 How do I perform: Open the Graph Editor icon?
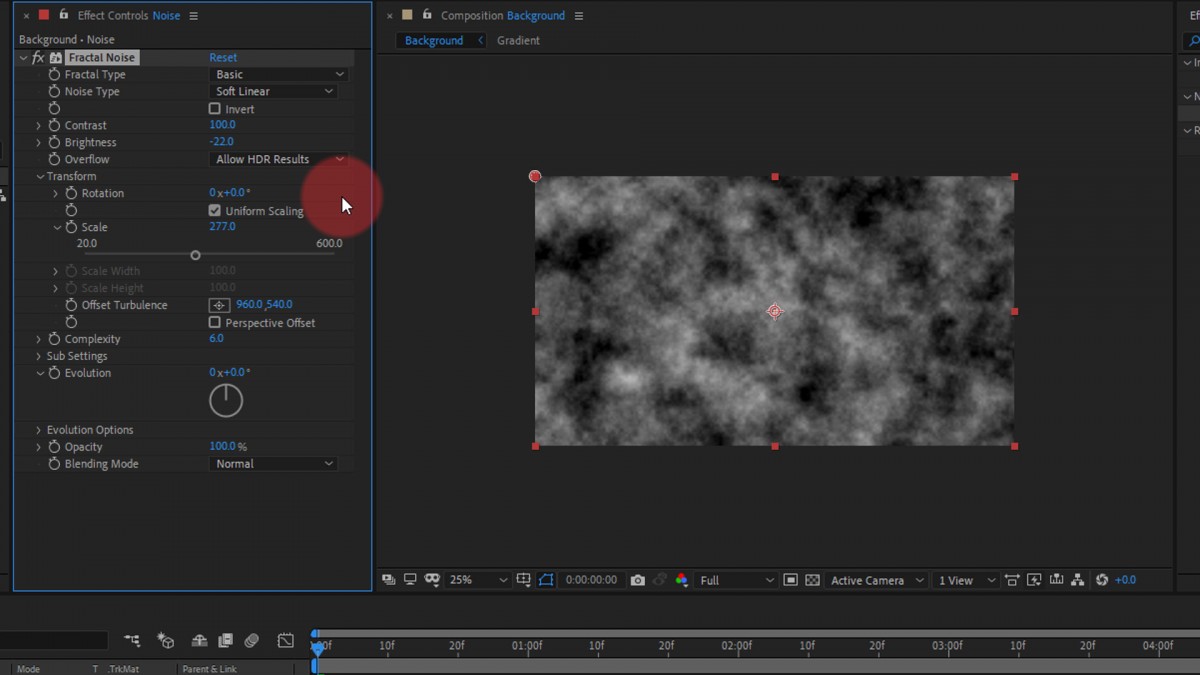coord(286,641)
